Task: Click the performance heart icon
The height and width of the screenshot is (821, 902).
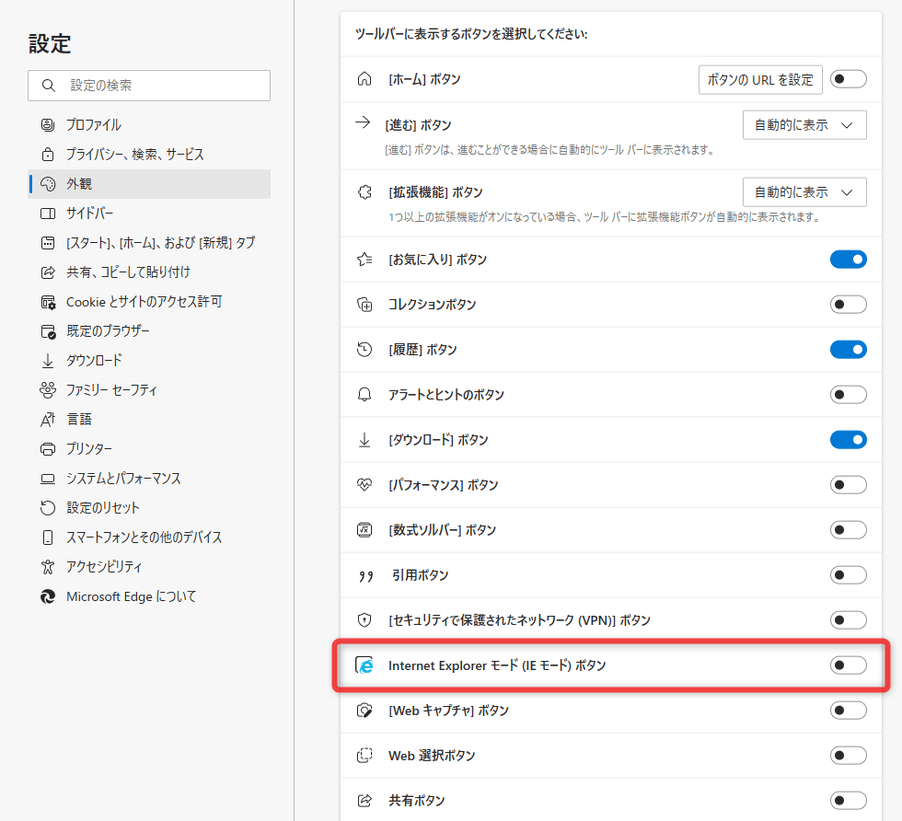Action: click(364, 484)
